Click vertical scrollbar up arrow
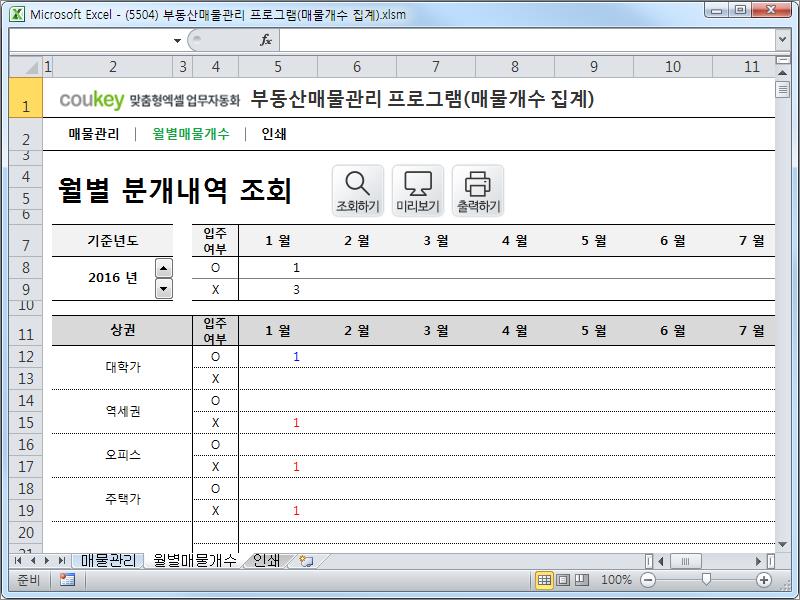 coord(782,73)
